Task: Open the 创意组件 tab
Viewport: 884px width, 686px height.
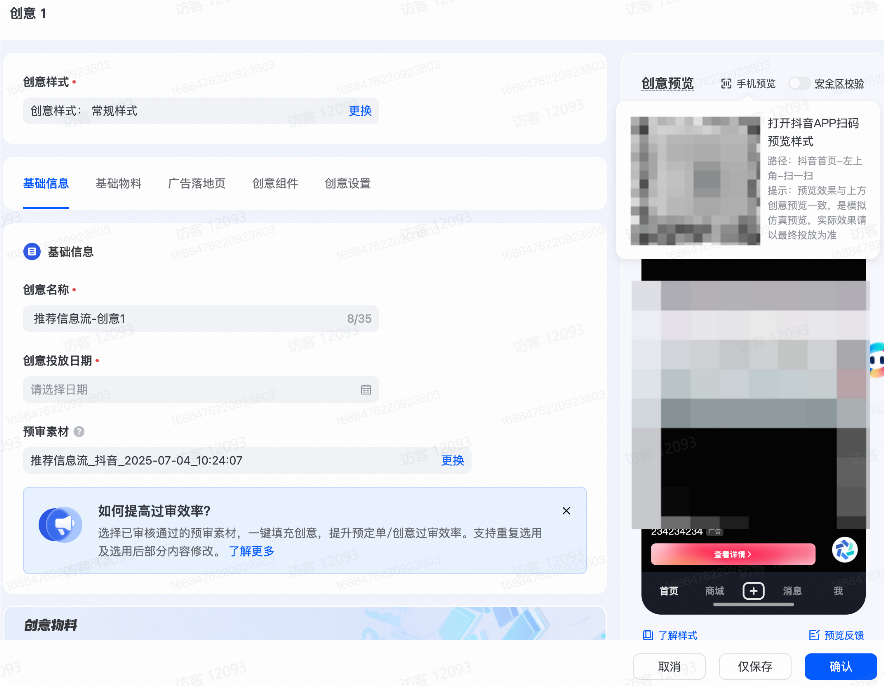Action: coord(275,183)
